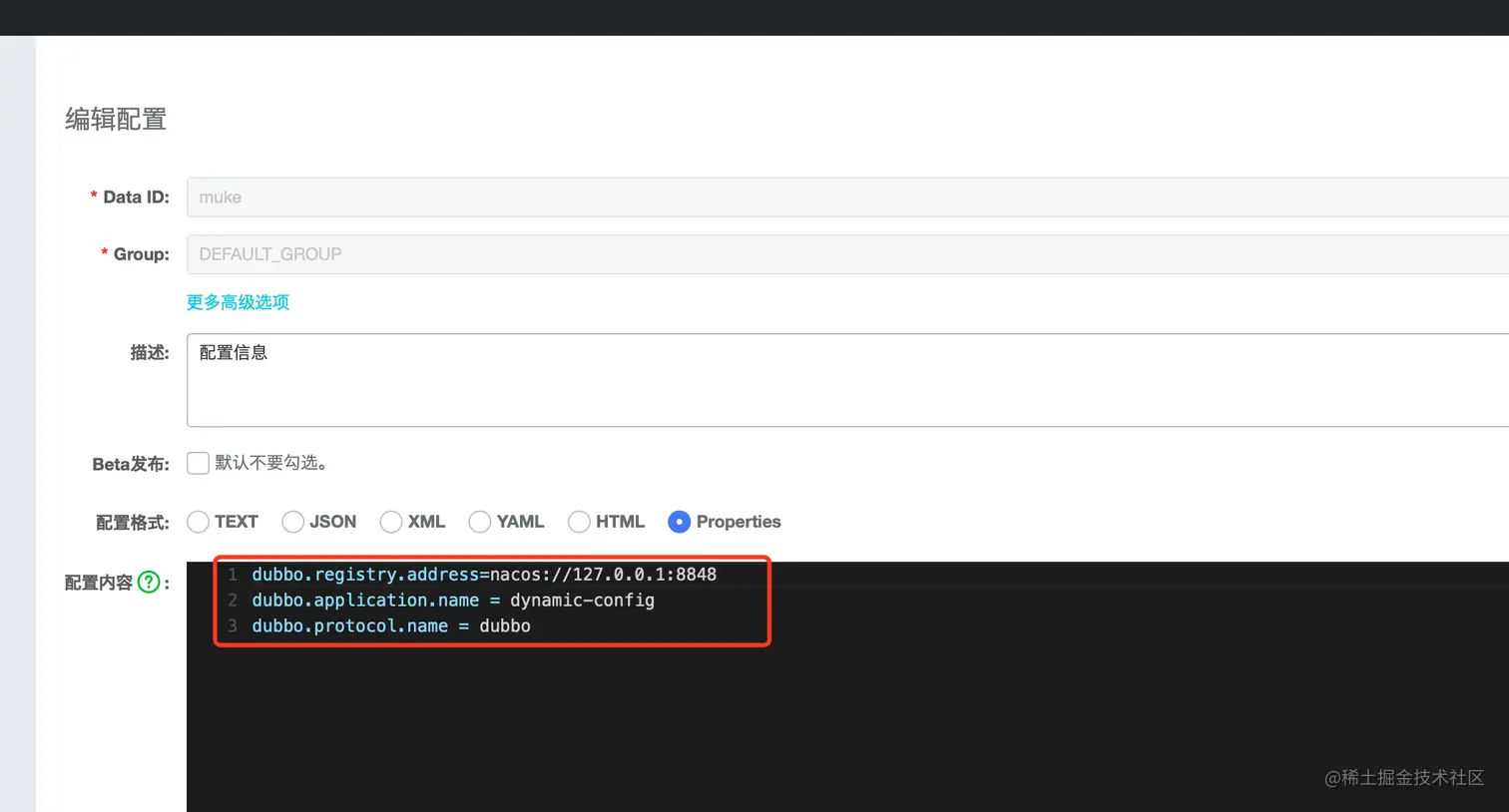Viewport: 1509px width, 812px height.
Task: Click the Group field DEFAULT_GROUP
Action: click(x=847, y=254)
